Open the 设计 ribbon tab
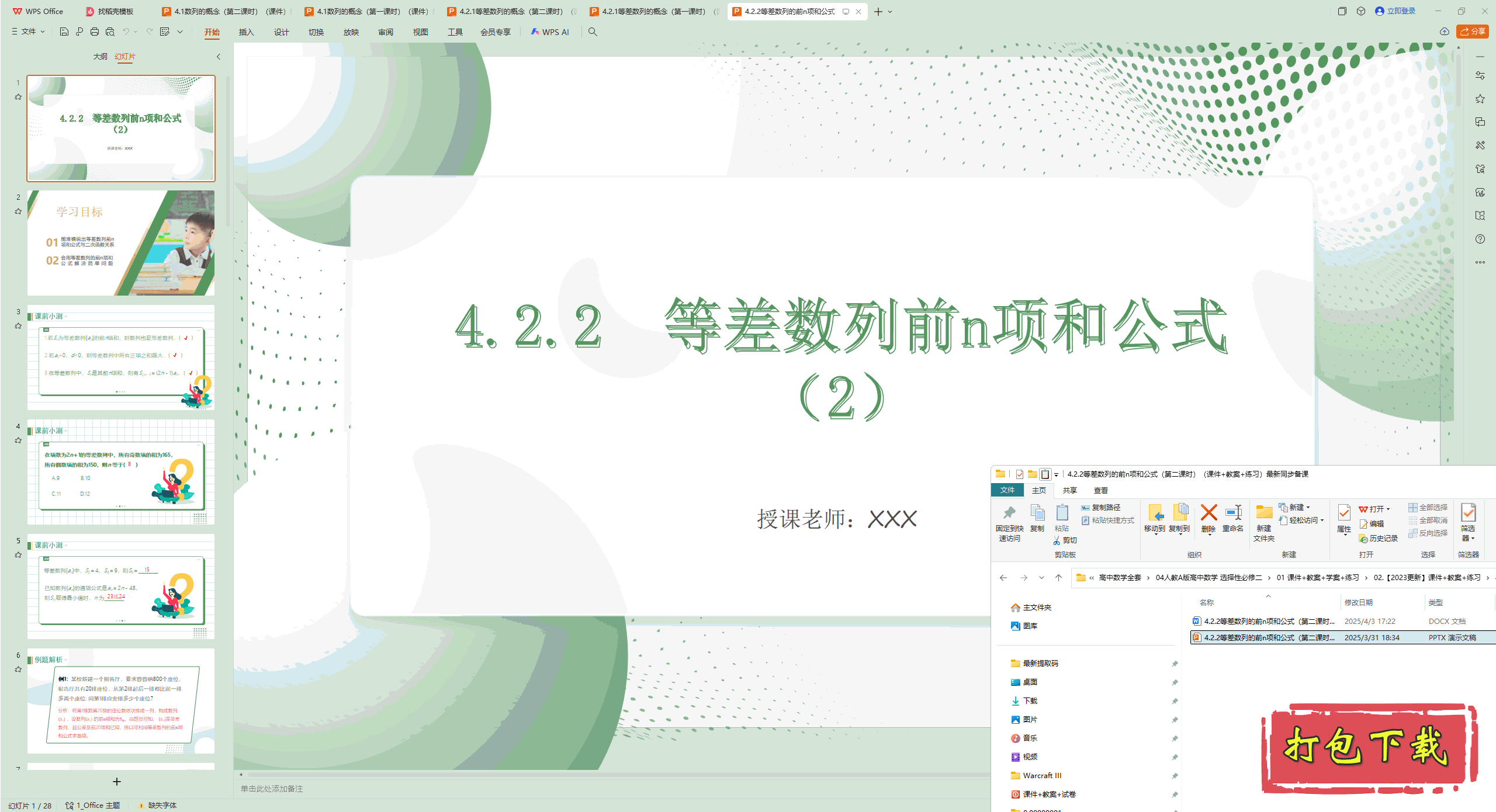Screen dimensions: 1496x812 coord(281,32)
